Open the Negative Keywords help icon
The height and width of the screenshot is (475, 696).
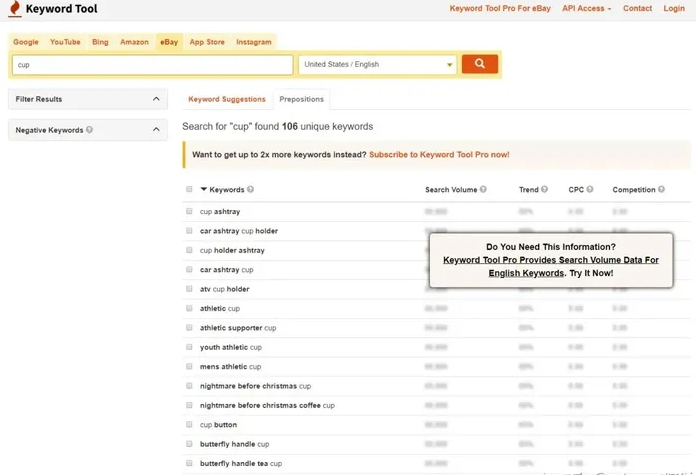pyautogui.click(x=90, y=130)
